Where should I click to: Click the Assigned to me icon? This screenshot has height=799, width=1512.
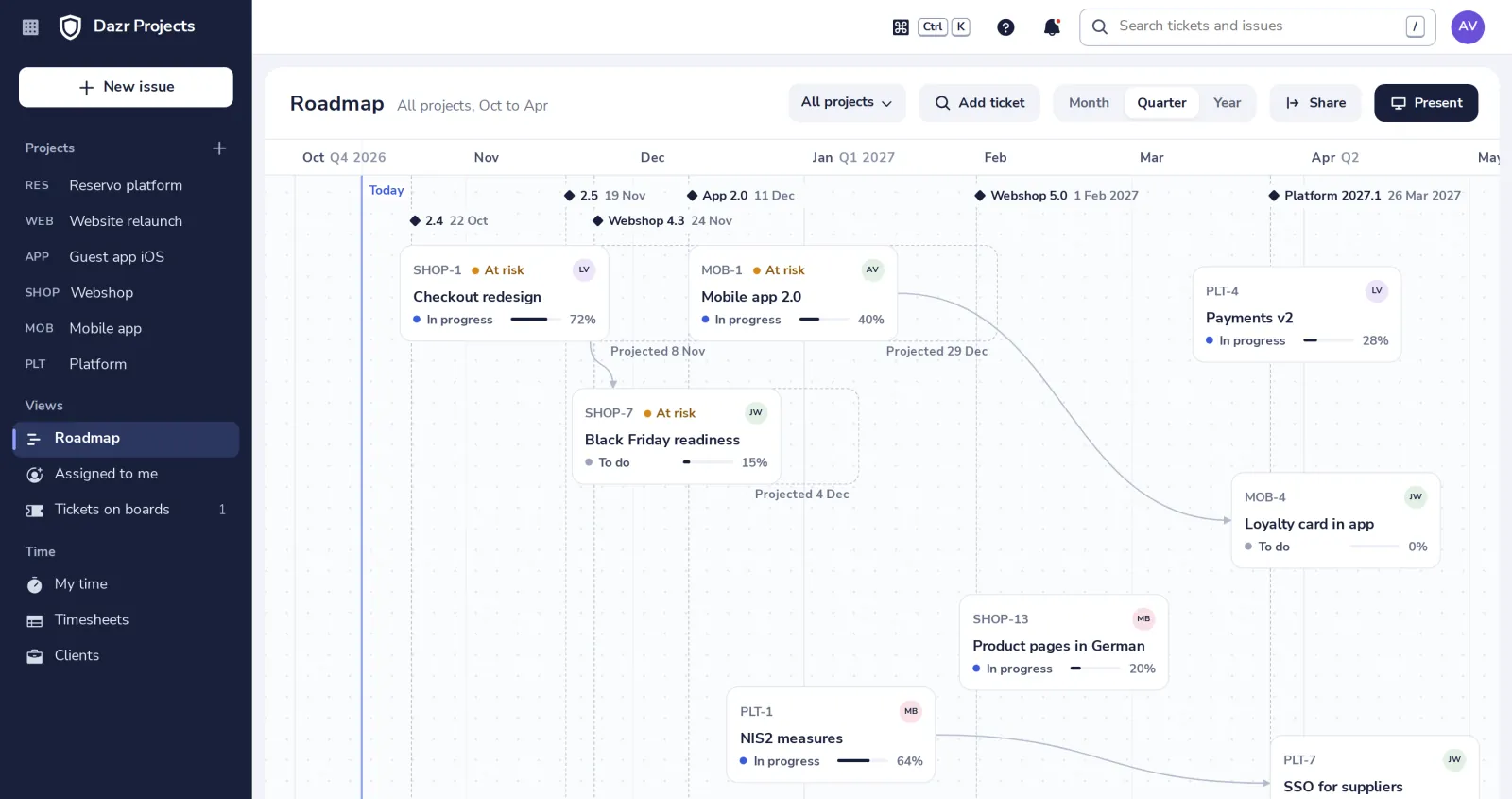(35, 475)
